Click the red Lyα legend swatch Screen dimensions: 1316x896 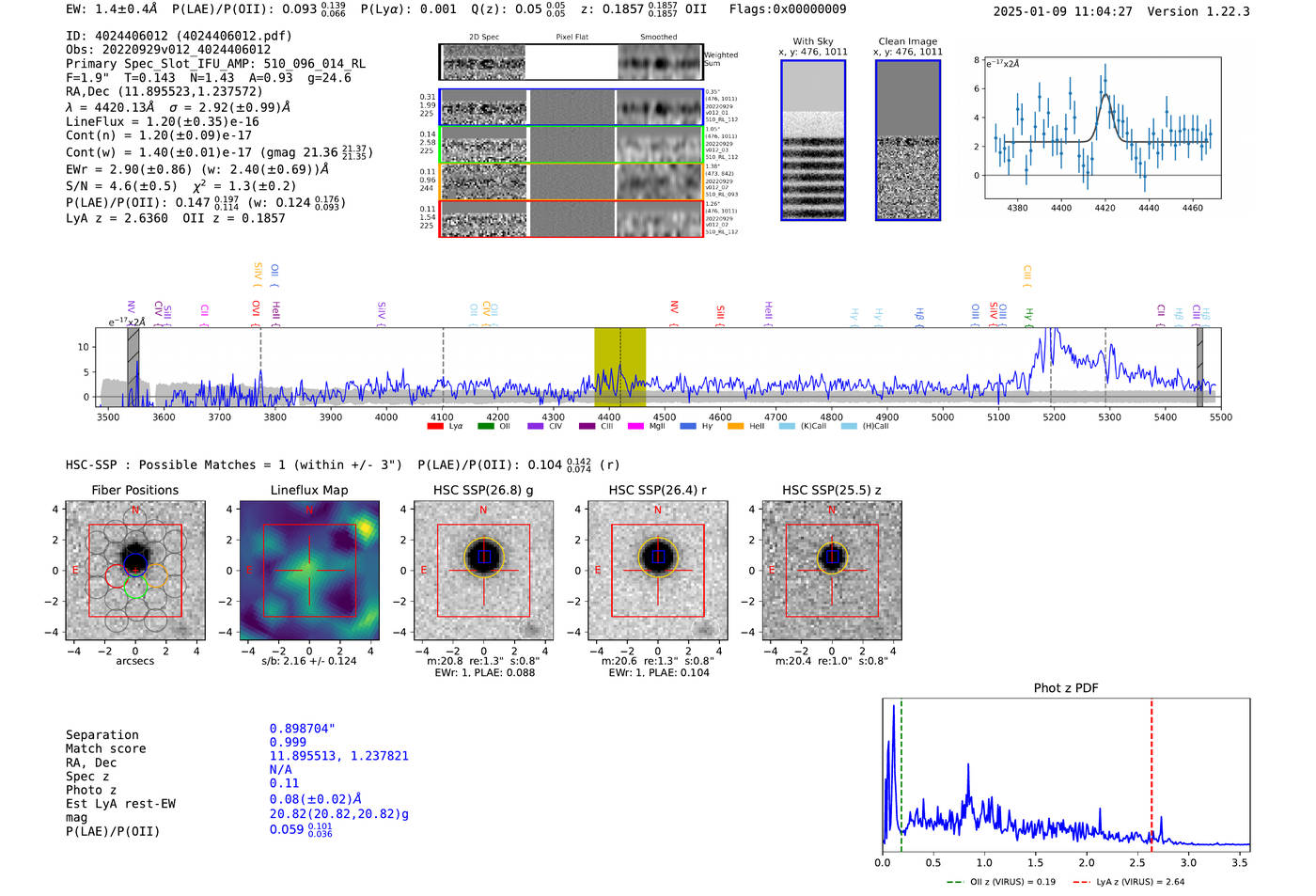click(435, 426)
